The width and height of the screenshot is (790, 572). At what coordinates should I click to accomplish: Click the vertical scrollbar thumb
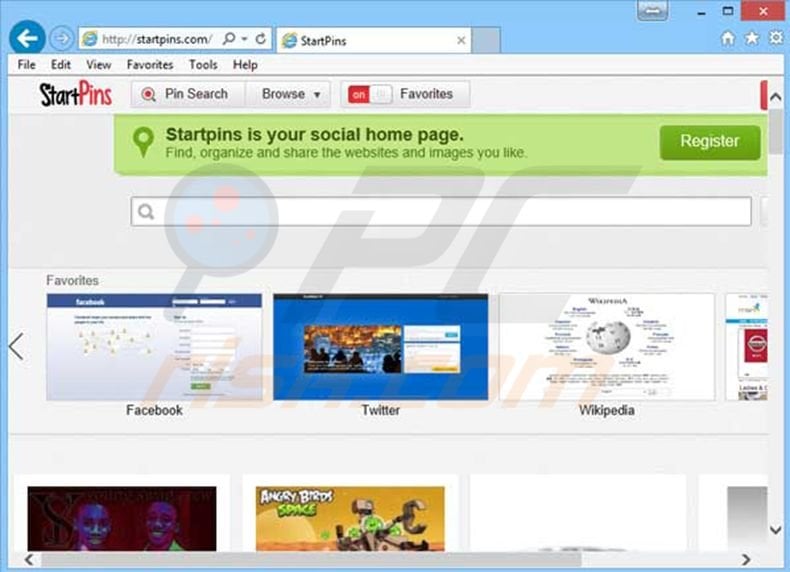[776, 132]
